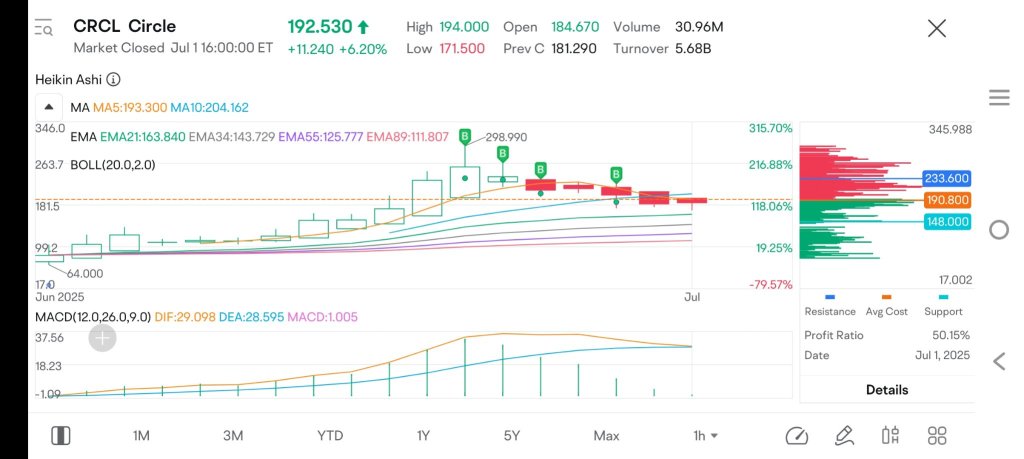
Task: Click the Profit Ratio 50.15% value
Action: (951, 336)
